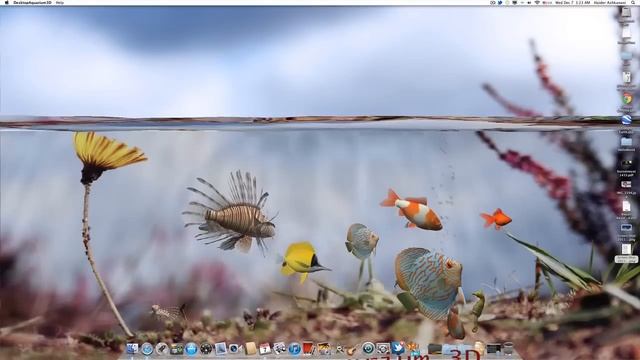Image resolution: width=640 pixels, height=360 pixels.
Task: Open Time Machine from the Dock
Action: coord(368,348)
